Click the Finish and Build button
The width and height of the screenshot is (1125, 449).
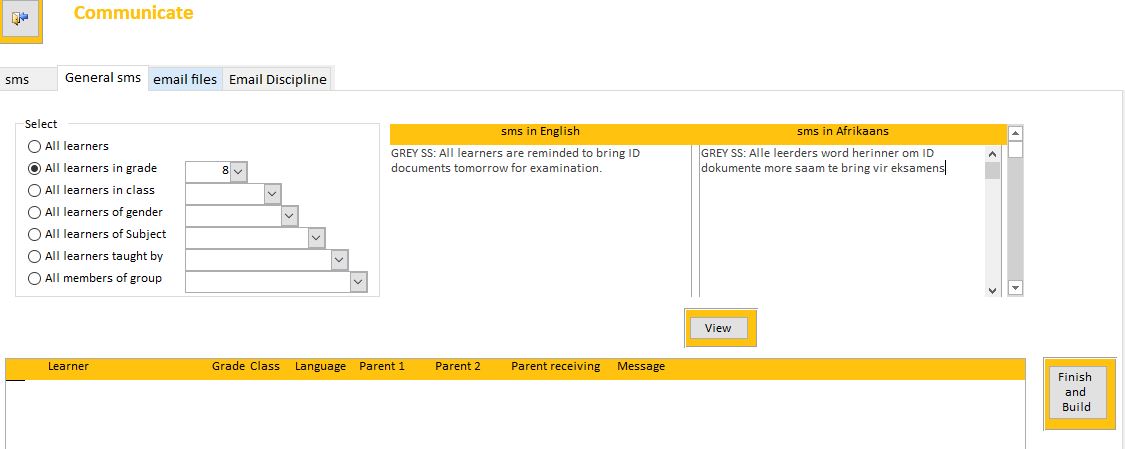click(1076, 392)
